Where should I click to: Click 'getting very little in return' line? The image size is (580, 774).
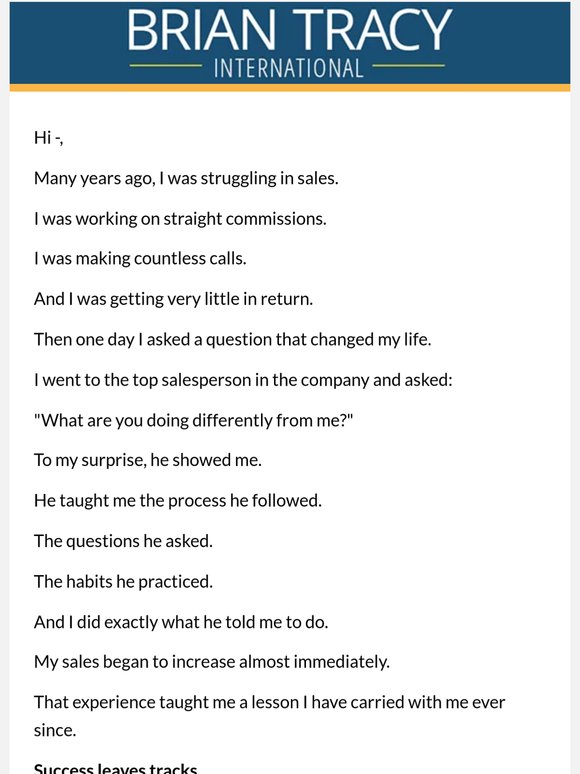173,299
